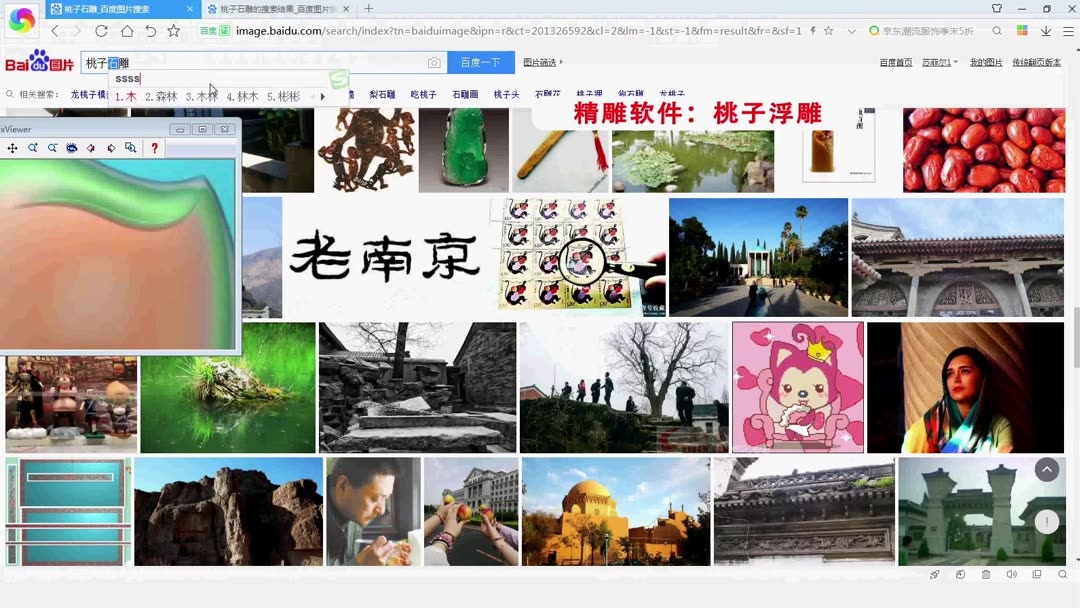Open xViewer help with the question mark icon
This screenshot has width=1080, height=608.
tap(155, 147)
